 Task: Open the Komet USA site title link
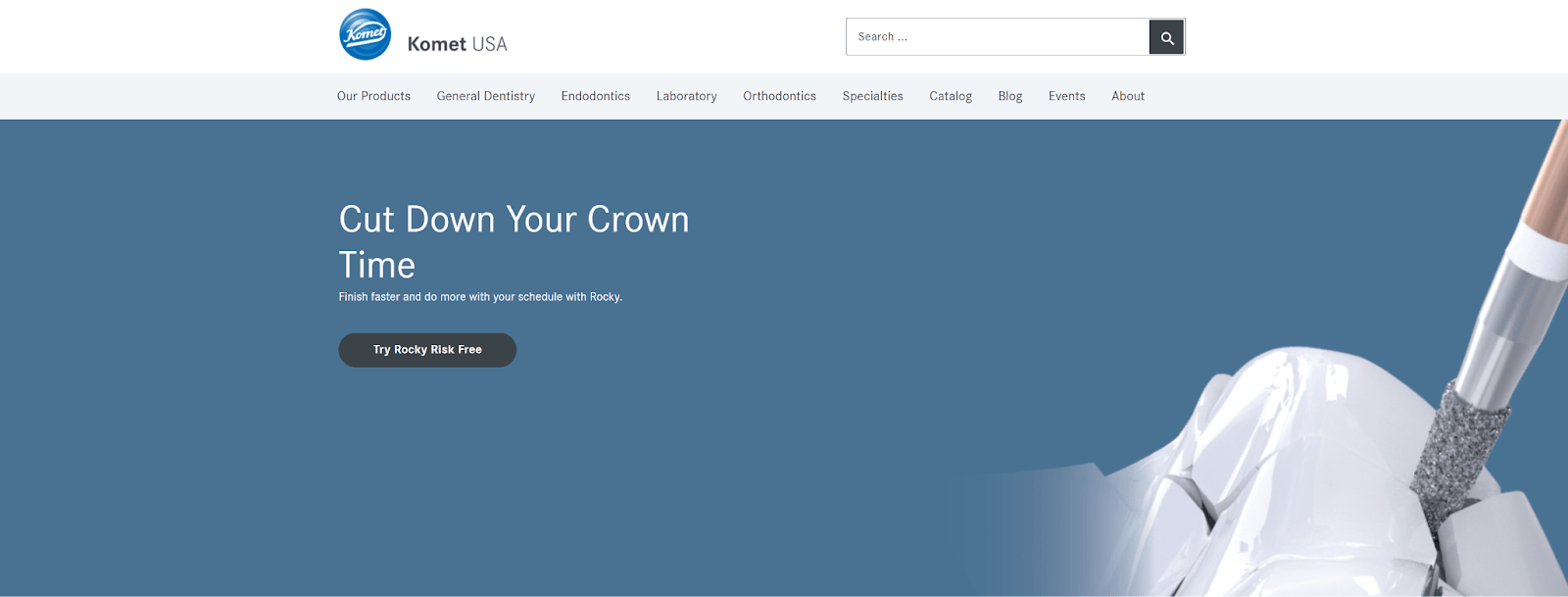point(457,44)
